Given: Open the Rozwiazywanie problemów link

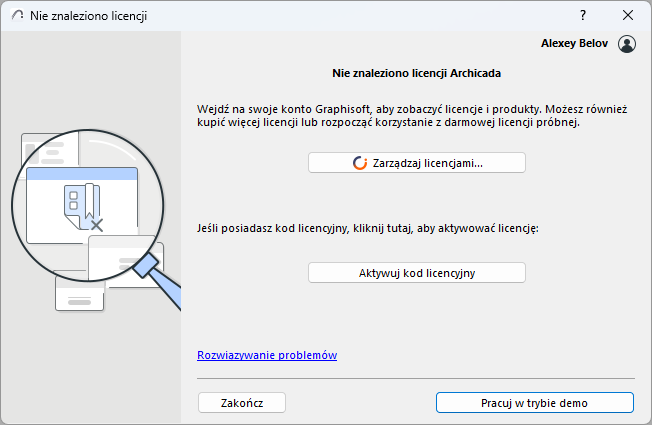Looking at the screenshot, I should click(267, 355).
